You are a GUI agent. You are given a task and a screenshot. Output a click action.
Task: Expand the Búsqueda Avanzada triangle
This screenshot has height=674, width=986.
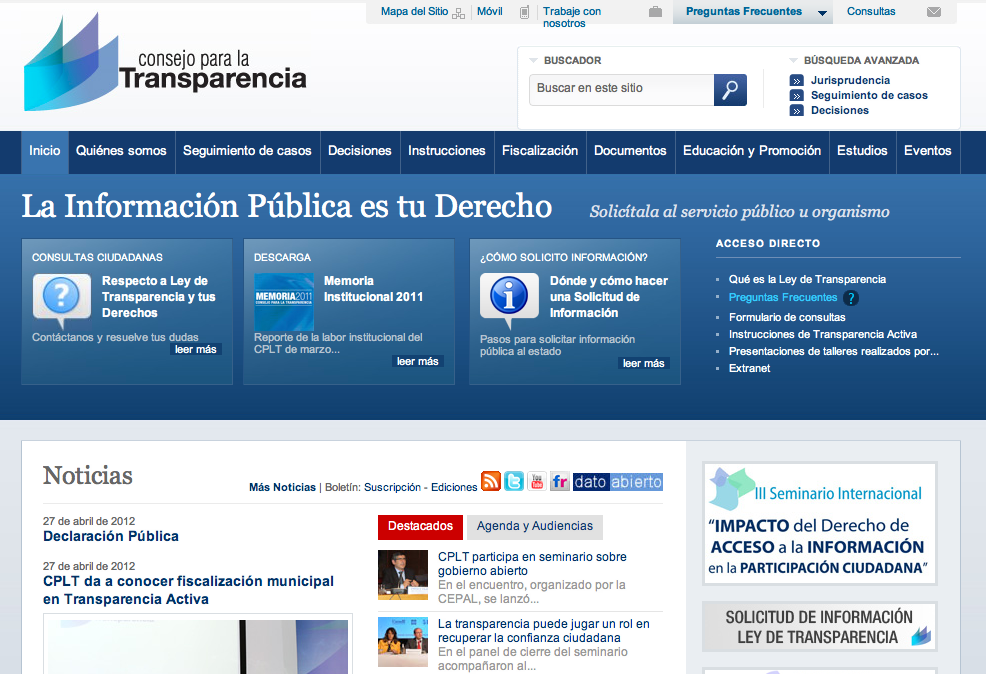click(x=794, y=61)
